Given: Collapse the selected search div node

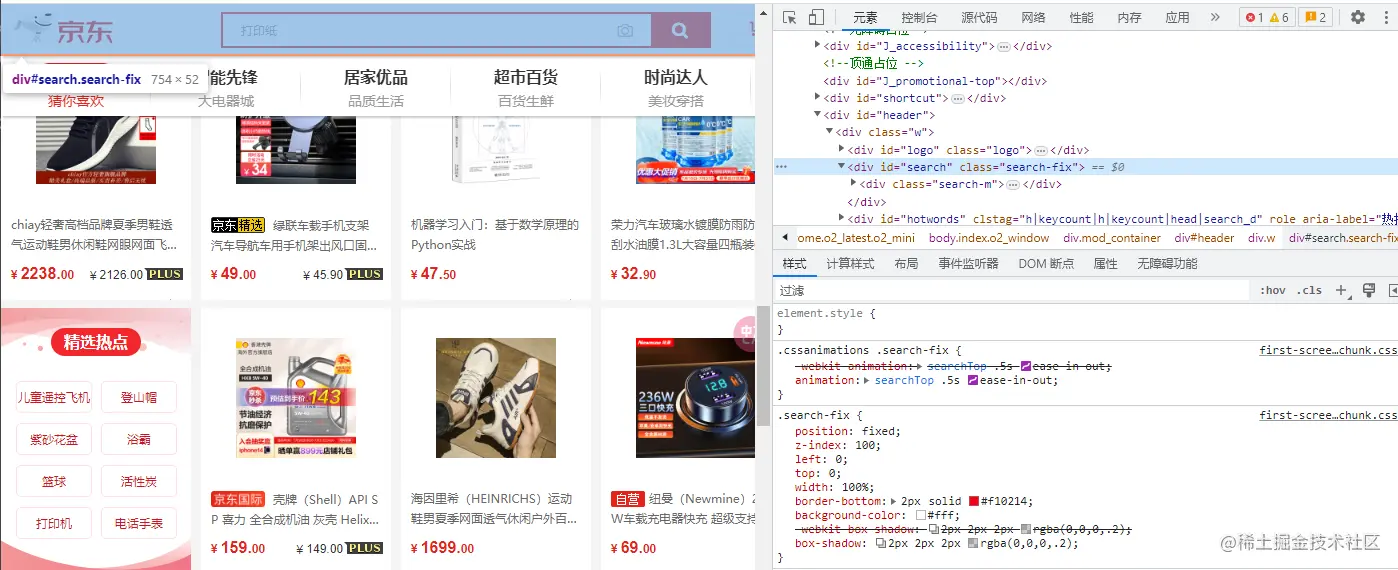Looking at the screenshot, I should point(842,167).
